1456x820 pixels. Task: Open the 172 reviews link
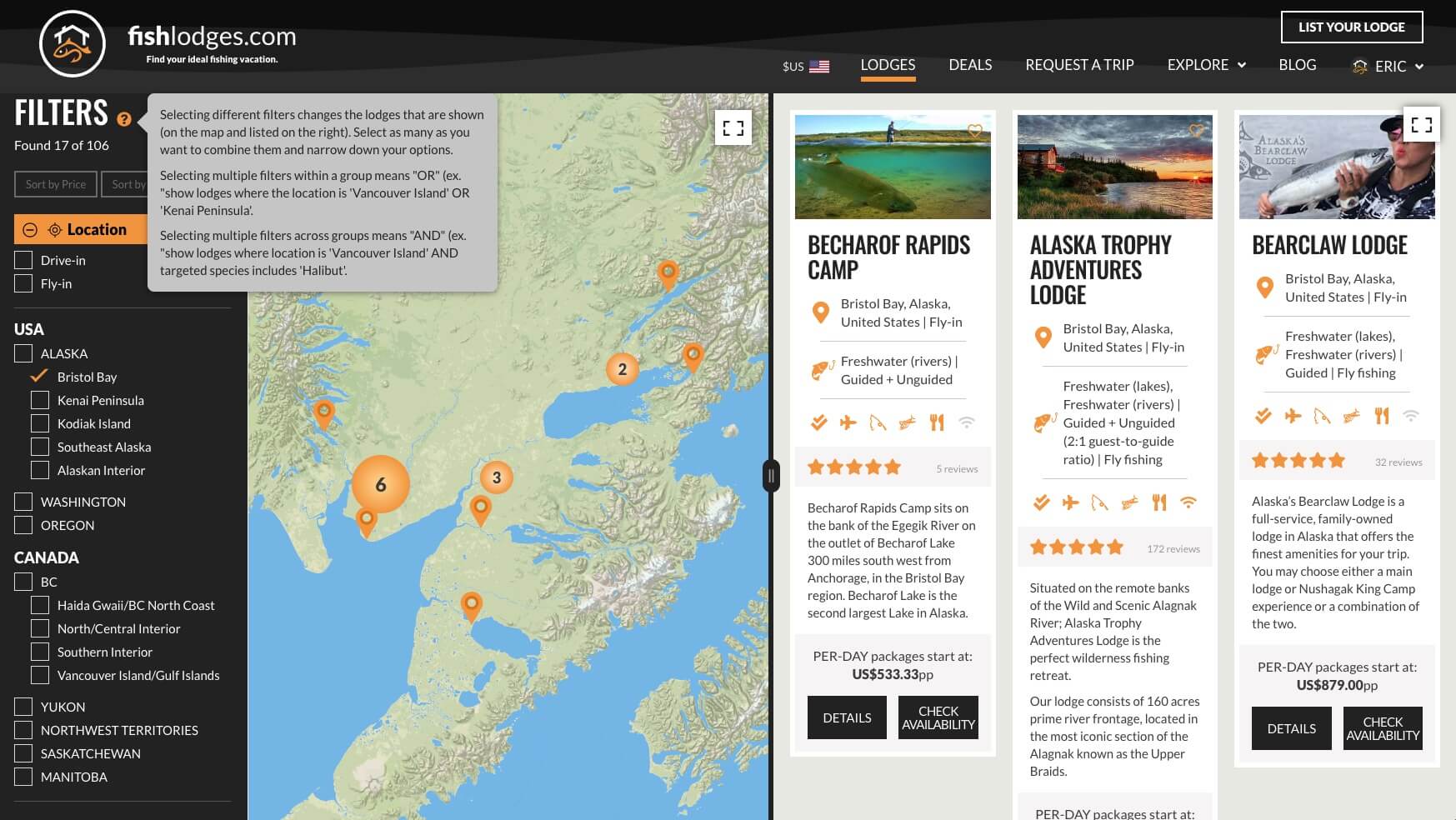pyautogui.click(x=1173, y=548)
